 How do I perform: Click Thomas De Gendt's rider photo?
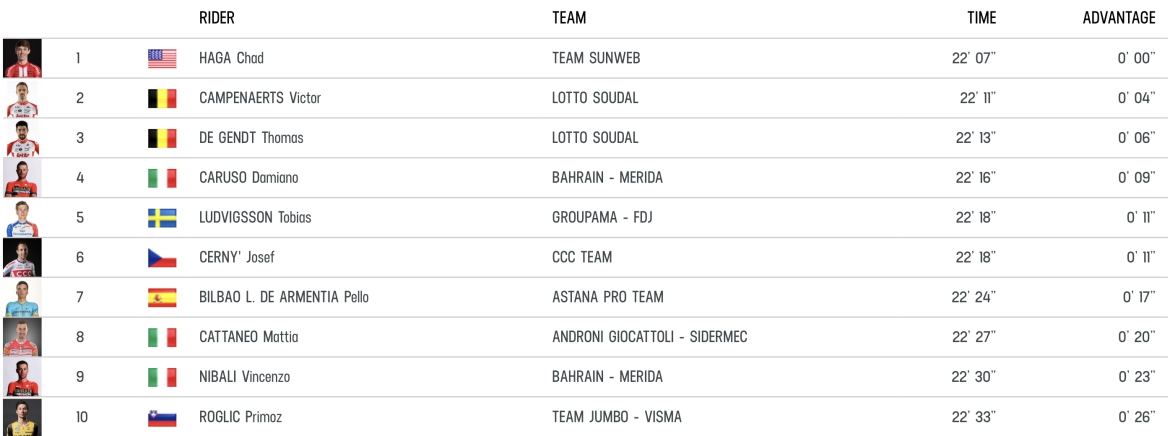click(21, 138)
